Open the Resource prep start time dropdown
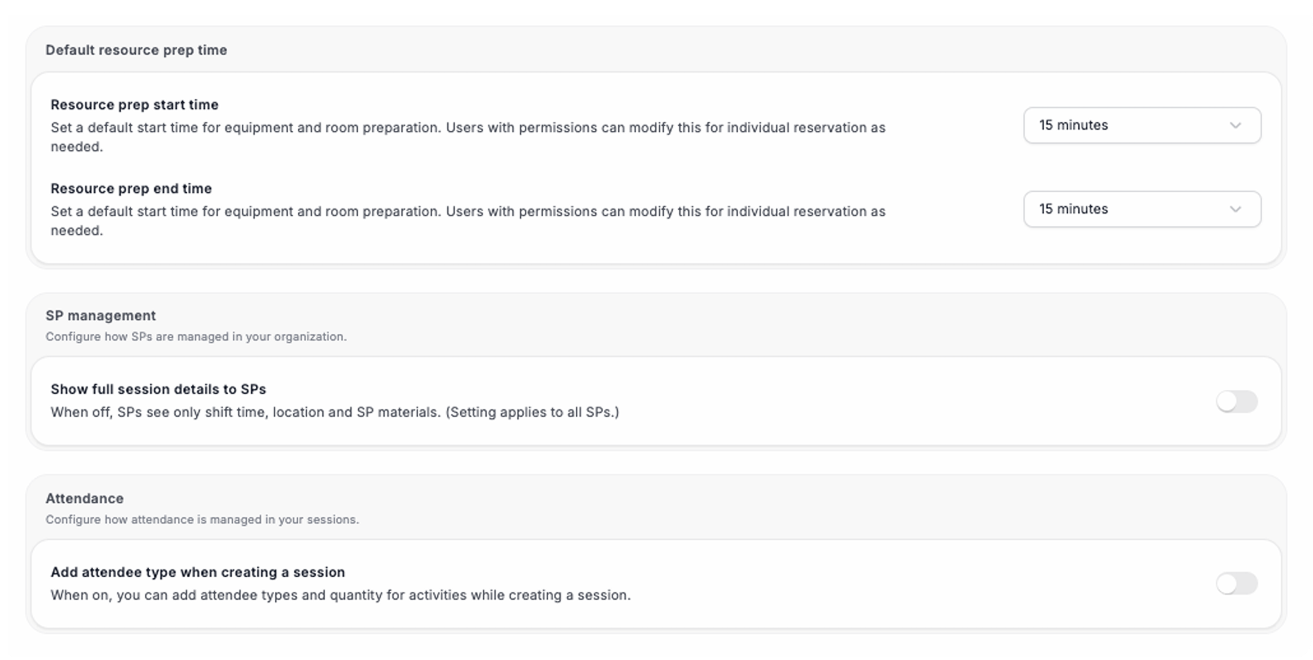The width and height of the screenshot is (1313, 660). [x=1142, y=126]
